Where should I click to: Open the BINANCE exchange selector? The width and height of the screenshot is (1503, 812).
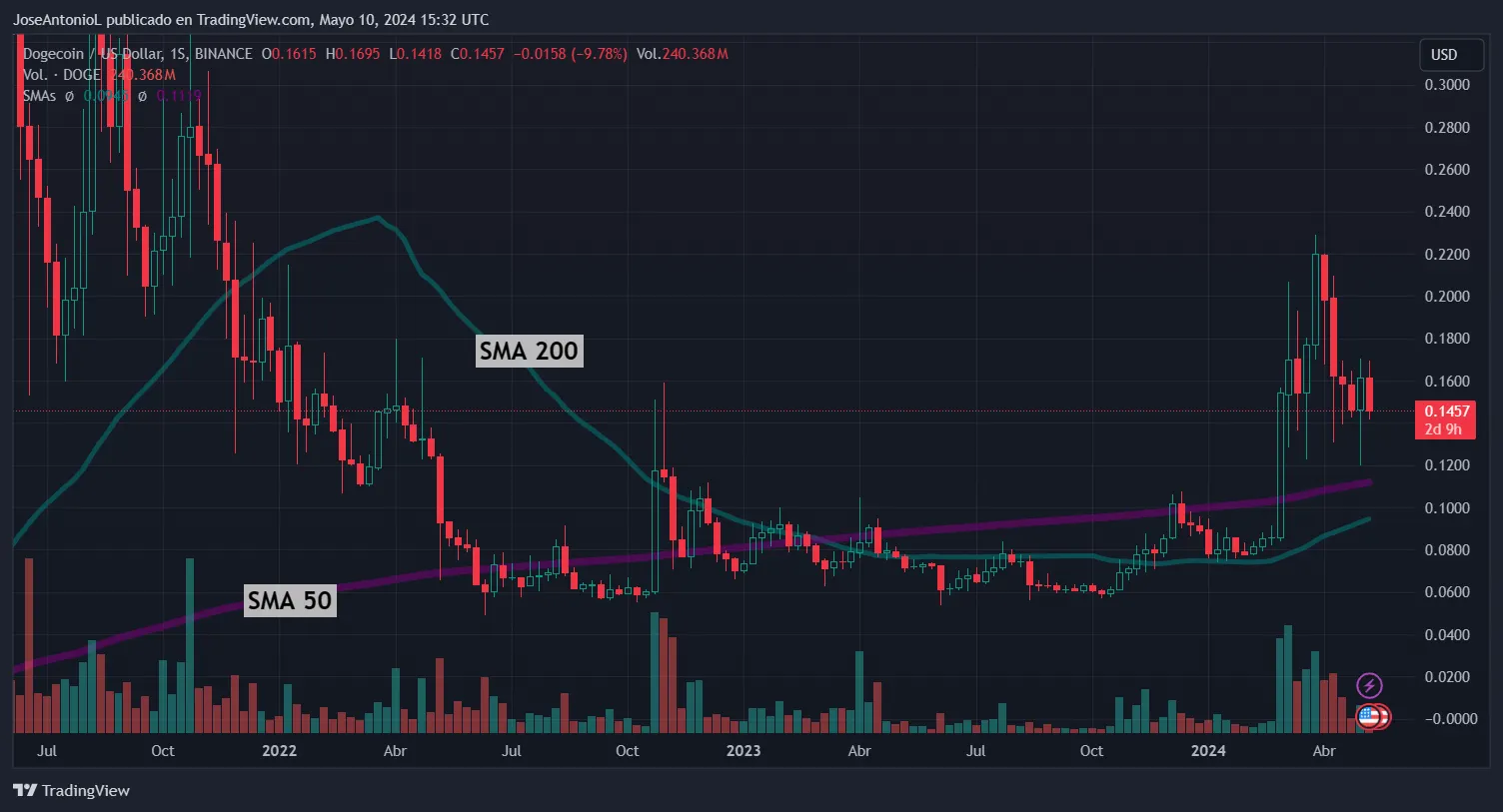click(x=226, y=54)
